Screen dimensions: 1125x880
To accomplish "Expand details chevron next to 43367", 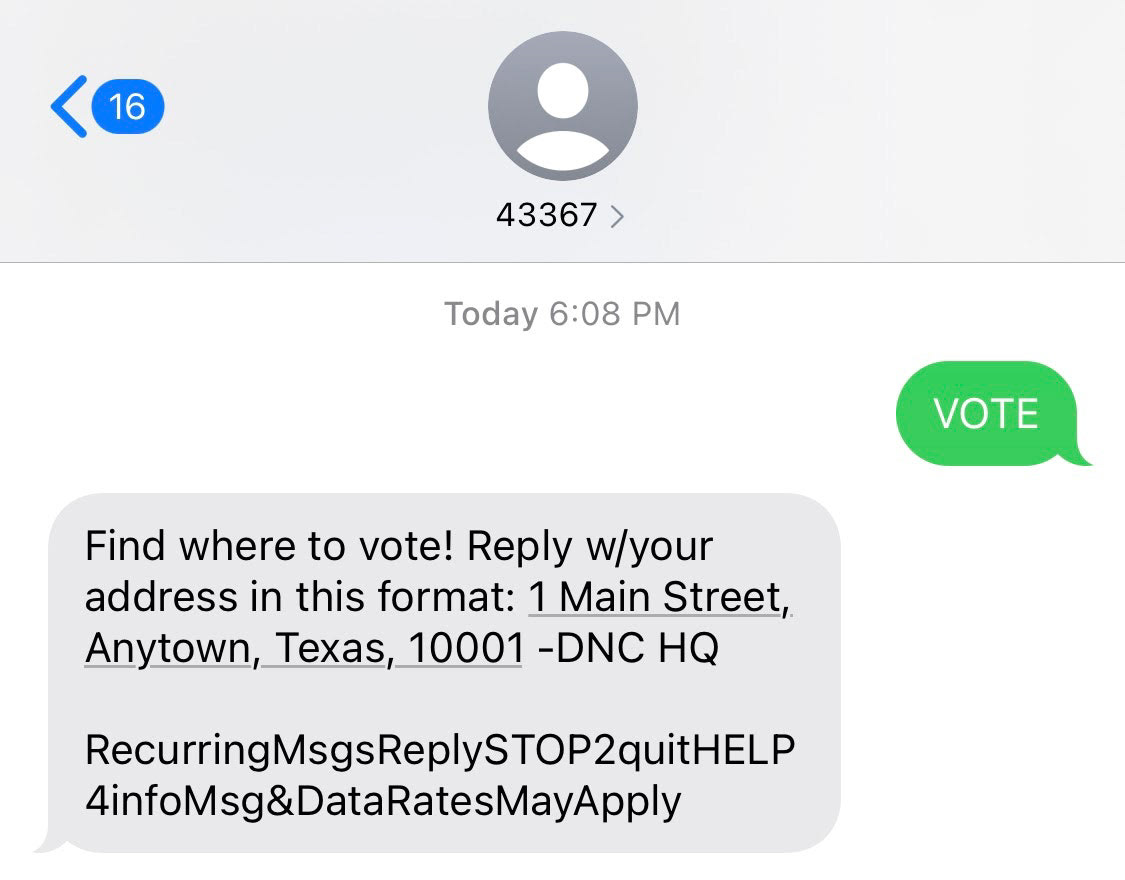I will click(x=616, y=215).
